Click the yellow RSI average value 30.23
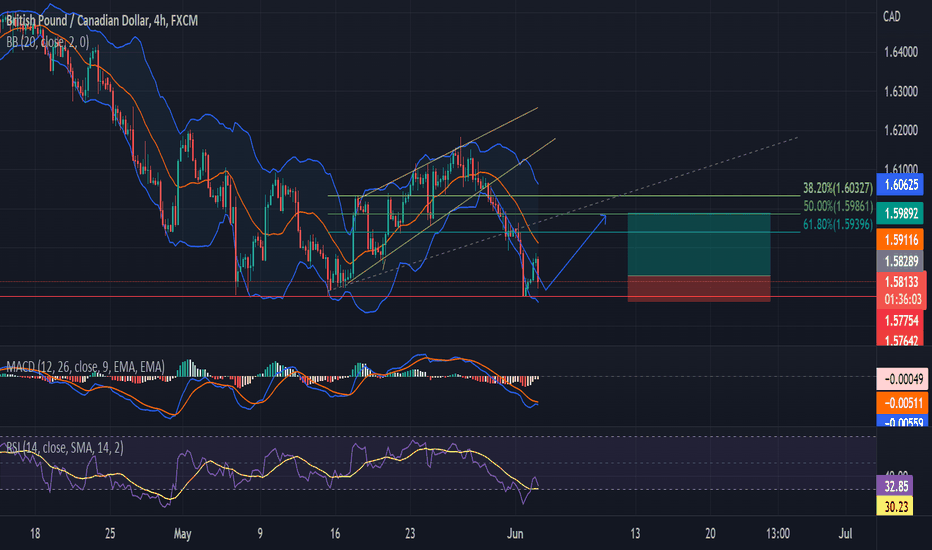 coord(896,507)
